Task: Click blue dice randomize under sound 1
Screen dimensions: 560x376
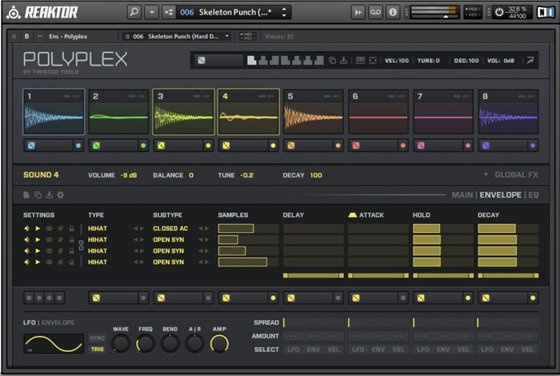Action: coord(31,146)
